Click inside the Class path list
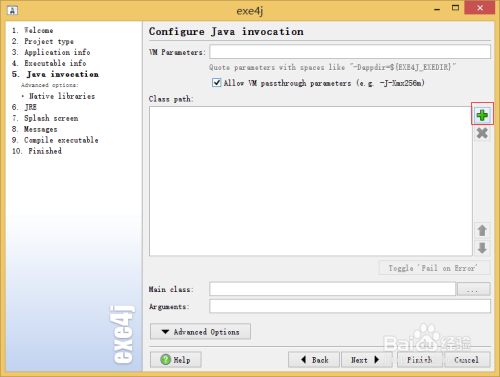 pyautogui.click(x=311, y=181)
